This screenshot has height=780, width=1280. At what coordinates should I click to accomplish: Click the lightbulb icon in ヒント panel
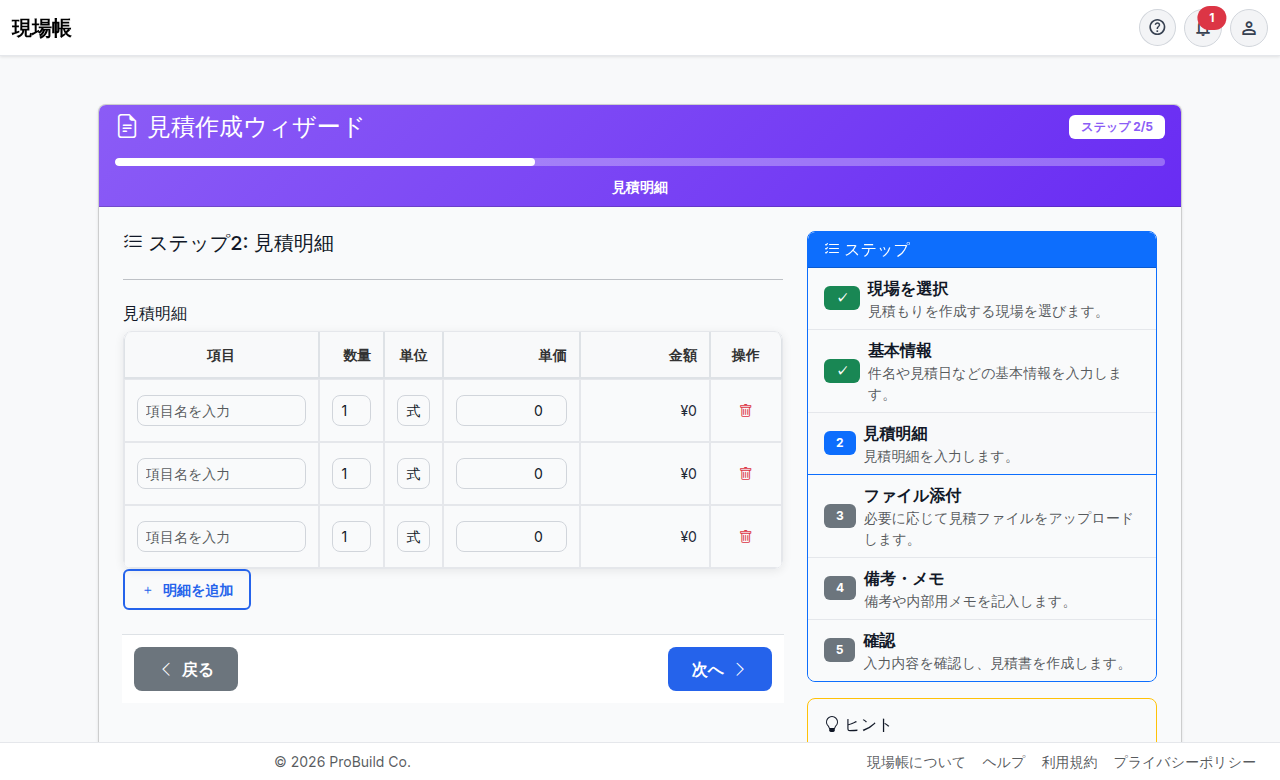[832, 724]
